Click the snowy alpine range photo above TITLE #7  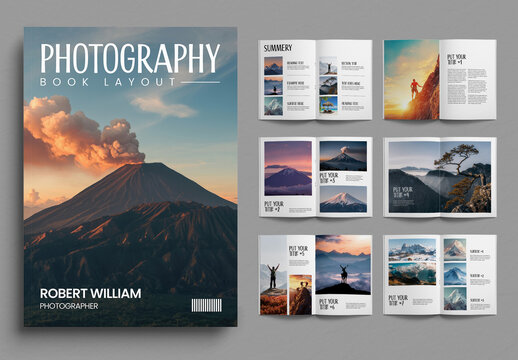click(x=412, y=250)
